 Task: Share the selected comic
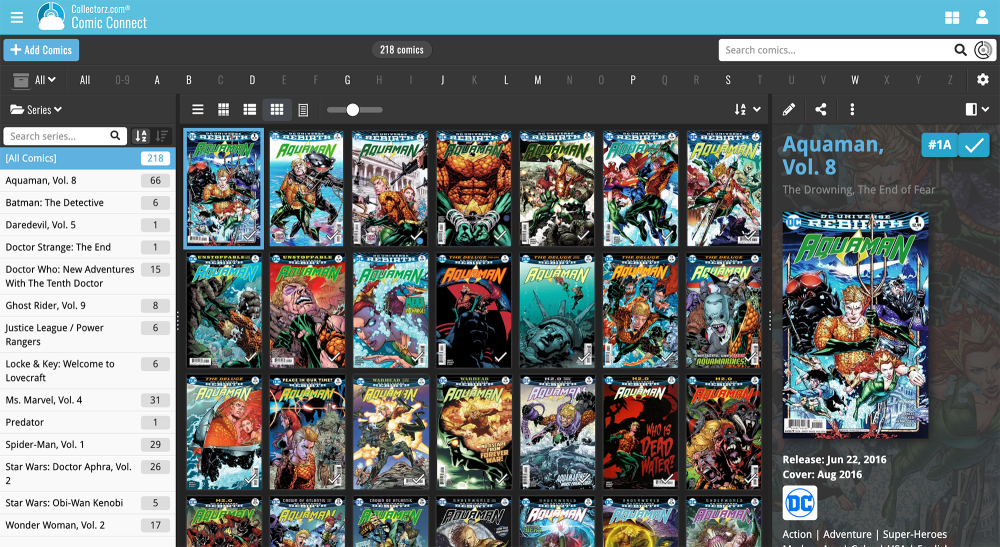click(821, 110)
